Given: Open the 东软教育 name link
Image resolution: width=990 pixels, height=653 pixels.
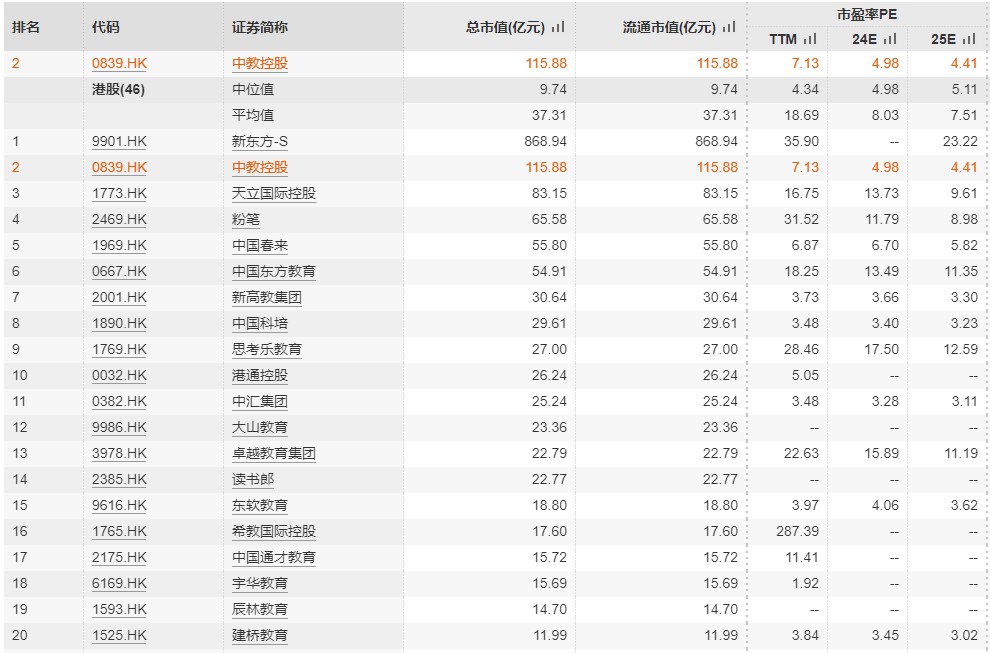Looking at the screenshot, I should click(259, 506).
